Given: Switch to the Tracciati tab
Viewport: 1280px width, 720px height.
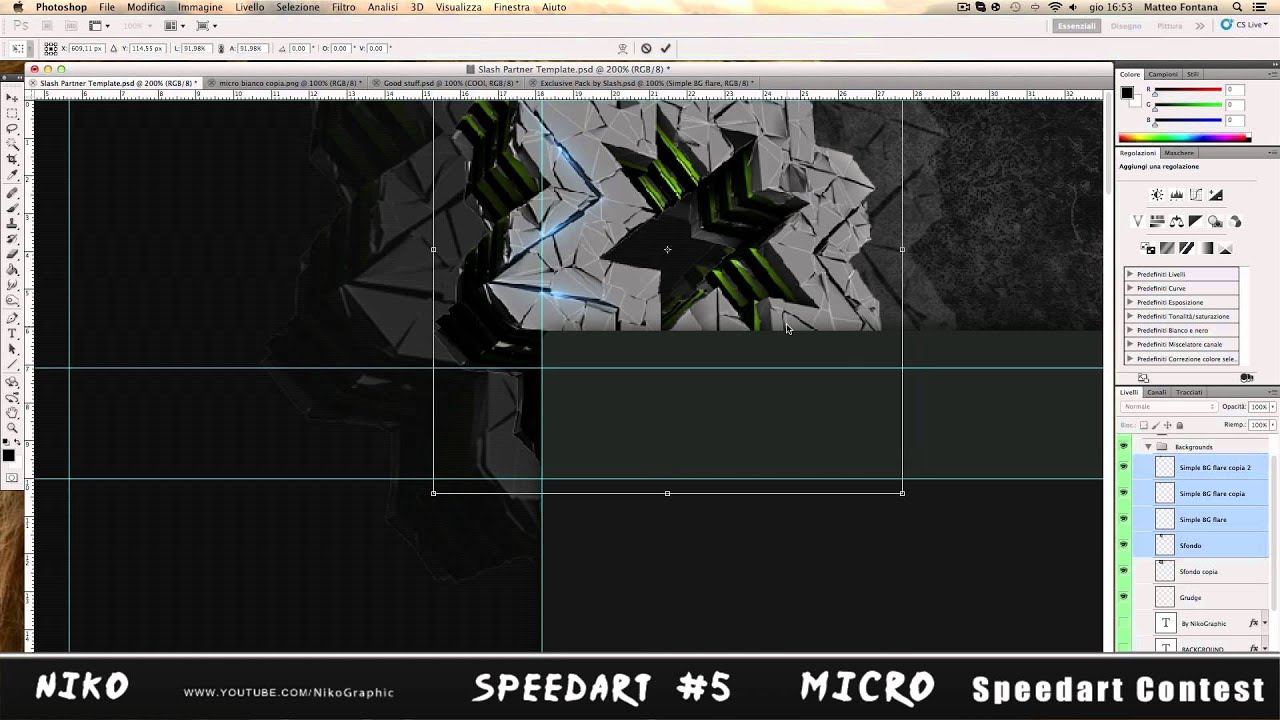Looking at the screenshot, I should point(1189,392).
